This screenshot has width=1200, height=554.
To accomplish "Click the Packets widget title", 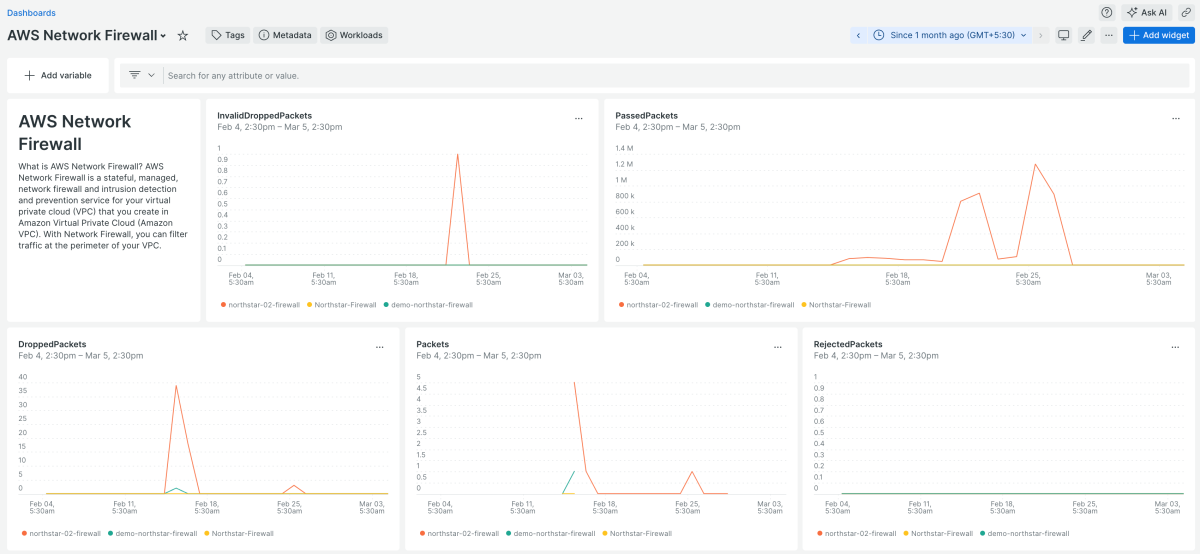I will click(432, 344).
